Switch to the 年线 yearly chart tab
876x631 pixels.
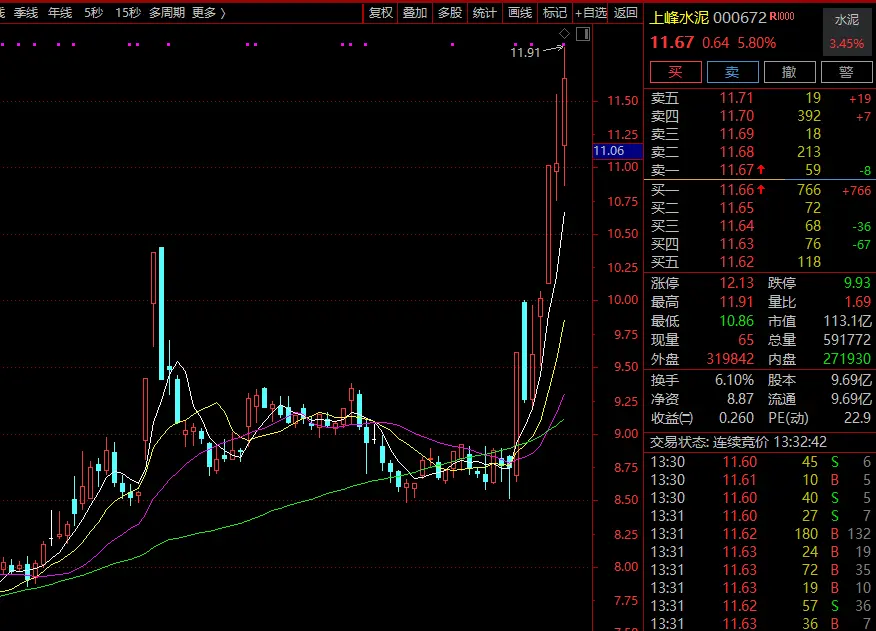(59, 13)
